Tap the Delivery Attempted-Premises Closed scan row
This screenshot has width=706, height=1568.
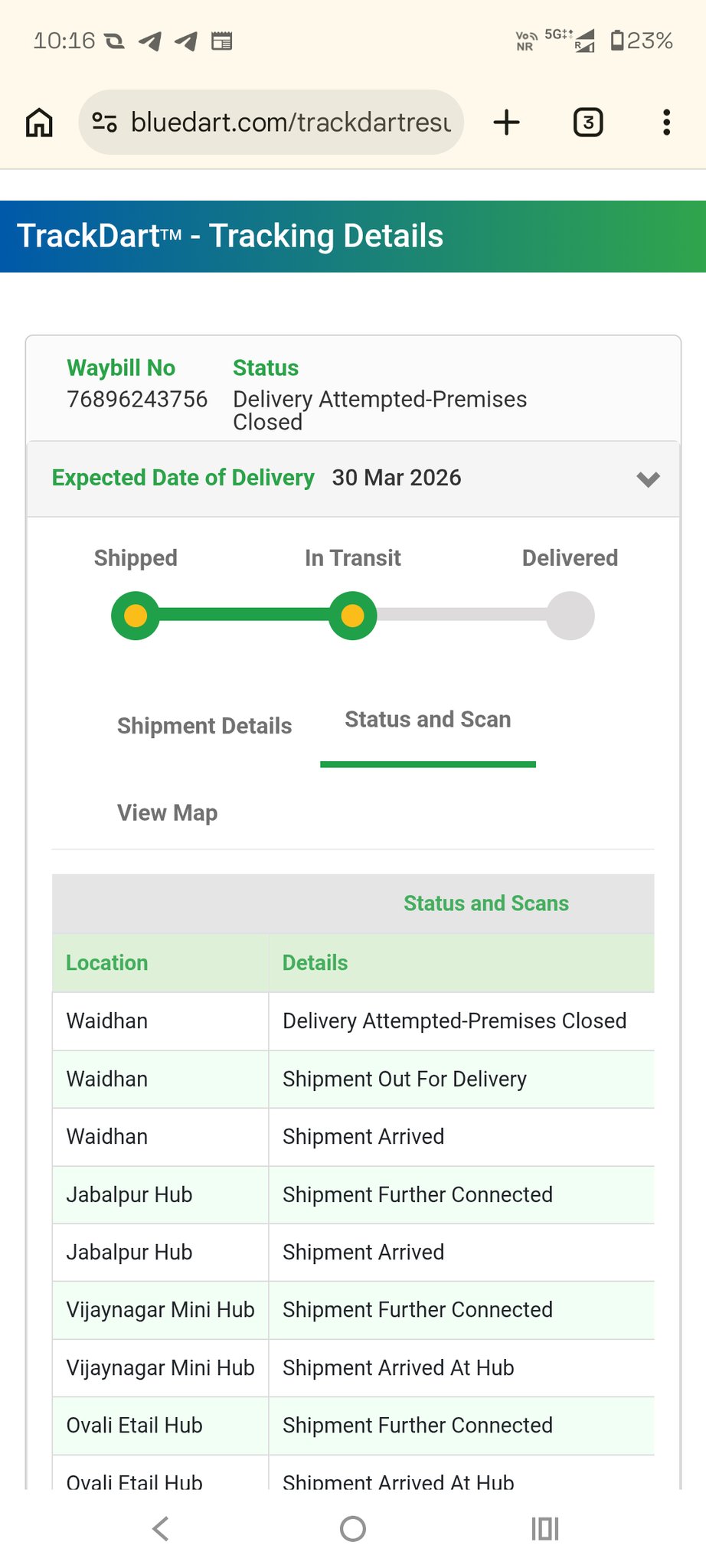(454, 1021)
